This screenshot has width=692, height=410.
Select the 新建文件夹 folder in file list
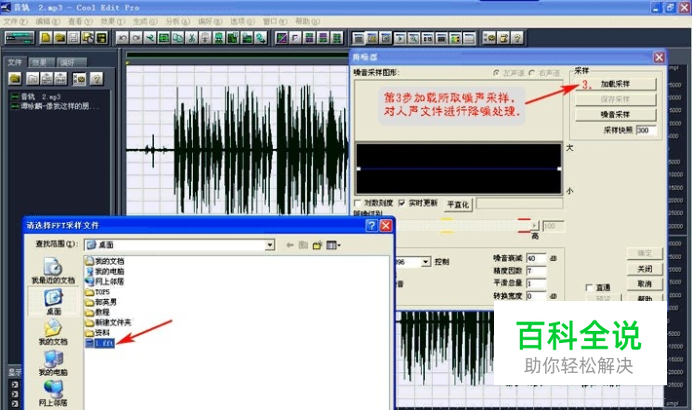click(x=108, y=323)
